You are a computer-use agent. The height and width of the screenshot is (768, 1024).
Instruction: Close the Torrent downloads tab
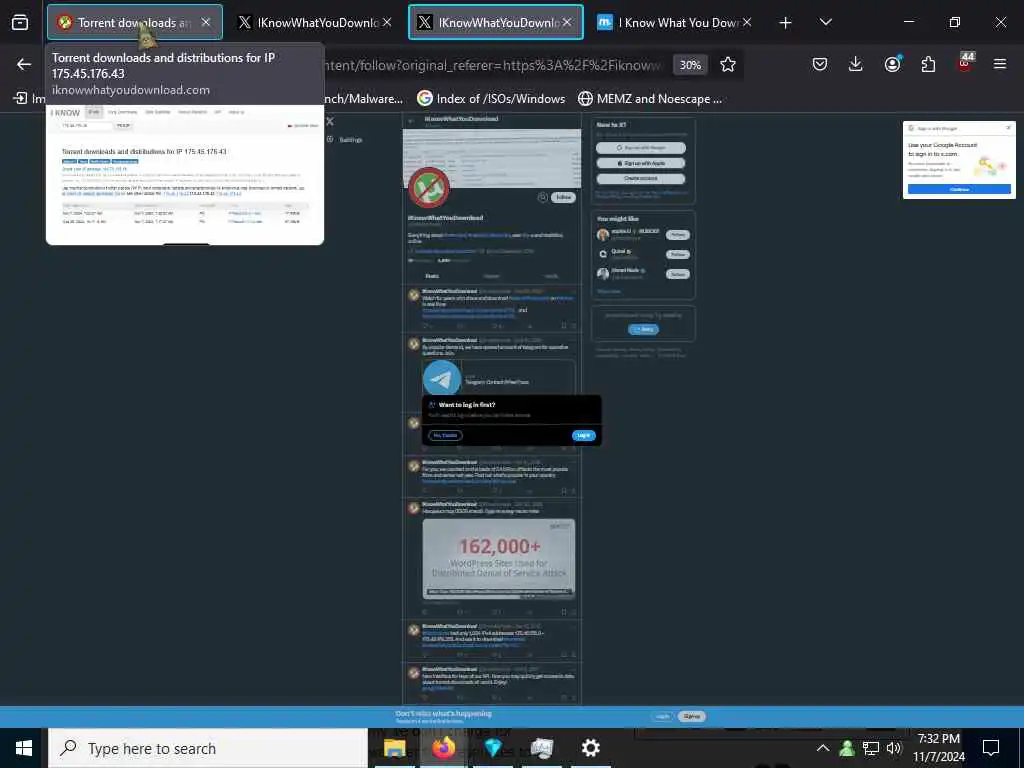point(206,22)
